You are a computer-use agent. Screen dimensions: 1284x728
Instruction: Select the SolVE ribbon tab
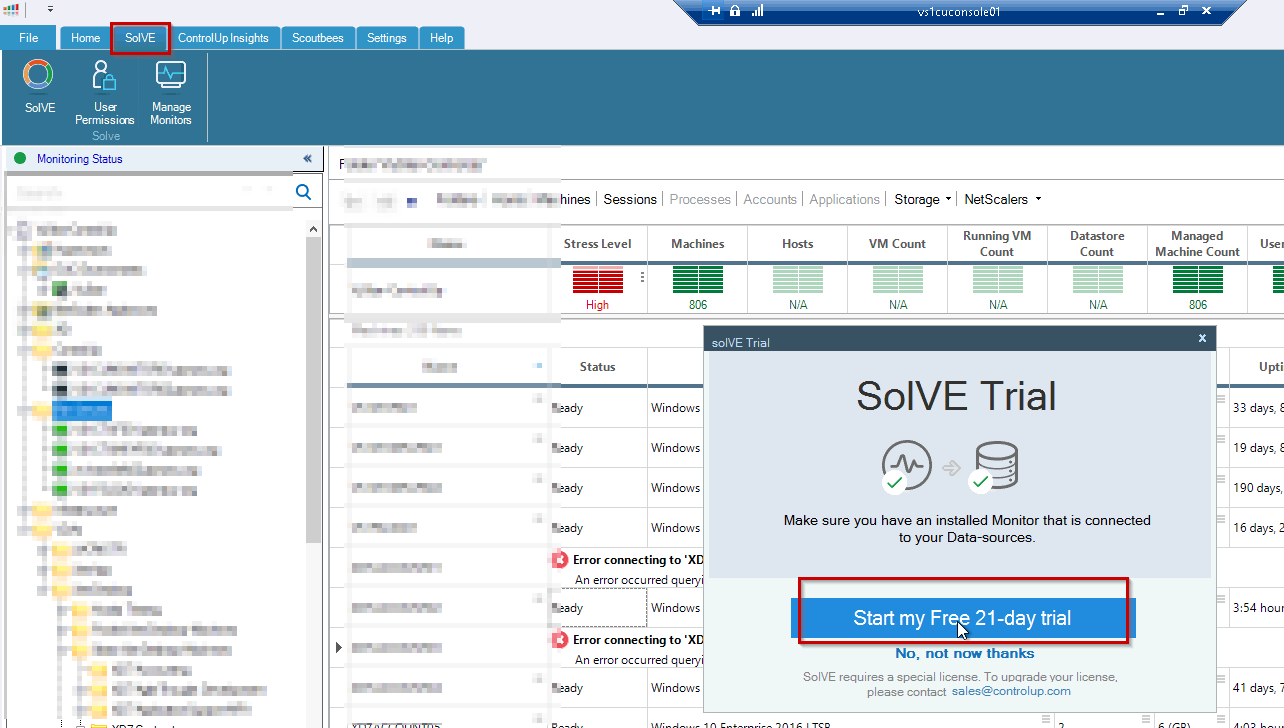140,38
